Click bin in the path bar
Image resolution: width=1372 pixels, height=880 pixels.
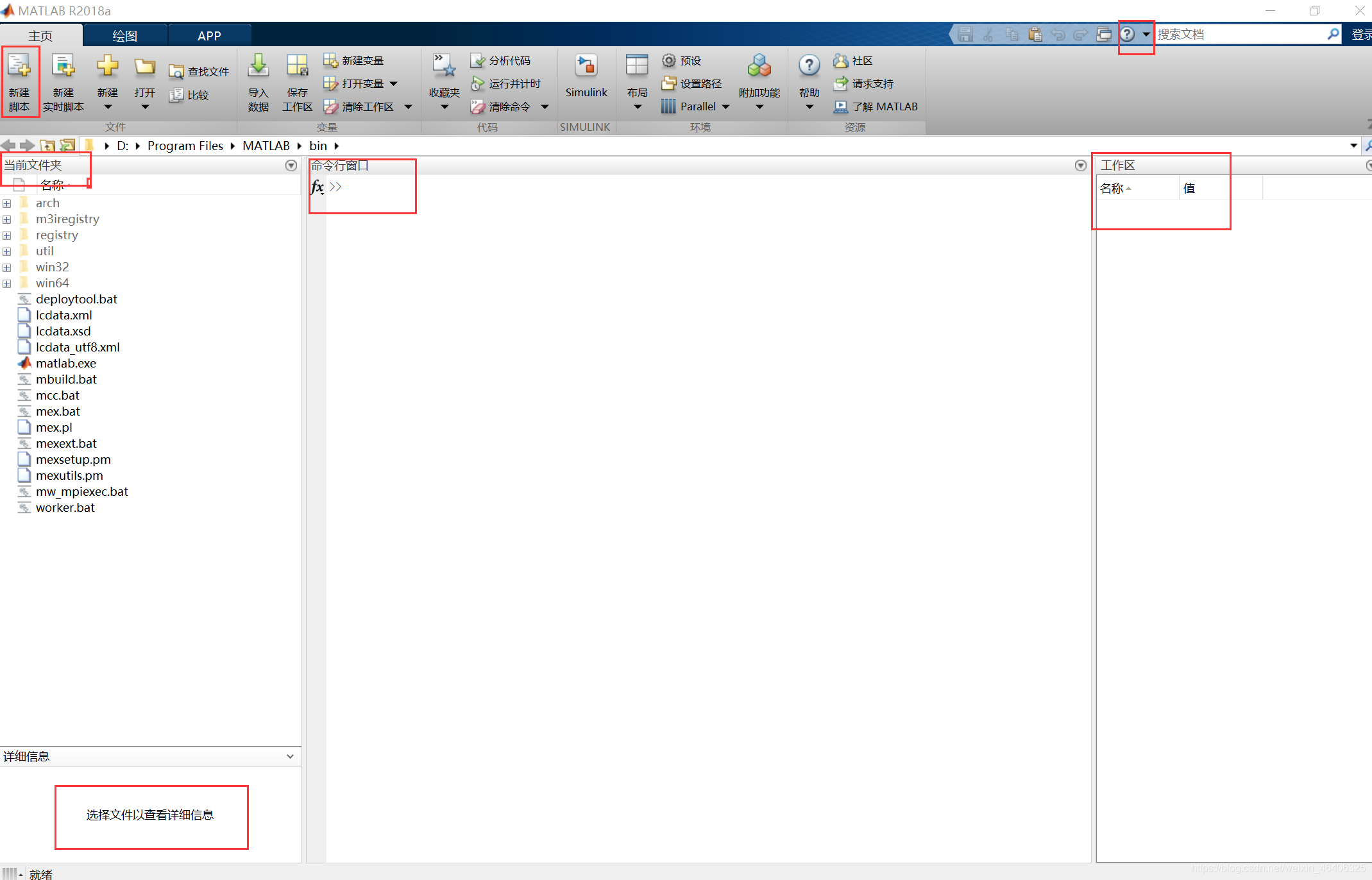318,146
